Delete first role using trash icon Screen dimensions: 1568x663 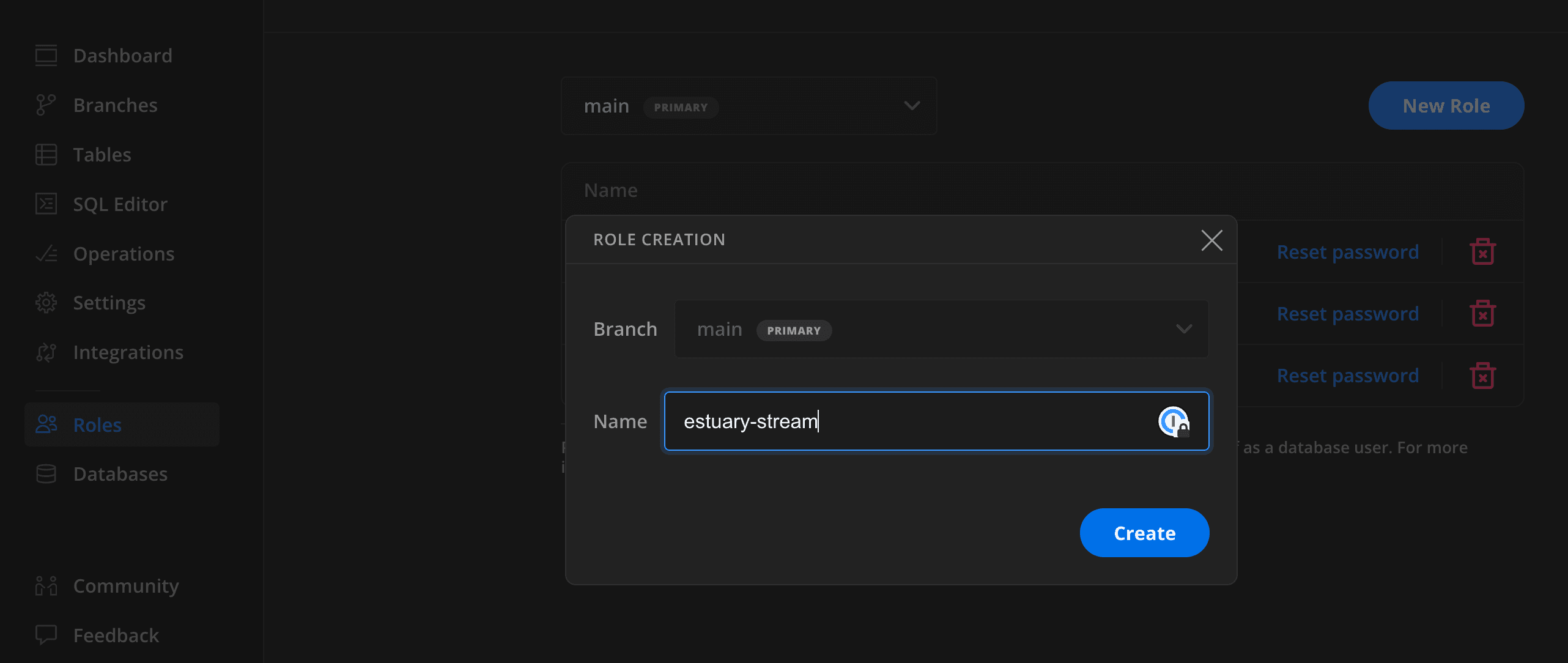pos(1482,252)
